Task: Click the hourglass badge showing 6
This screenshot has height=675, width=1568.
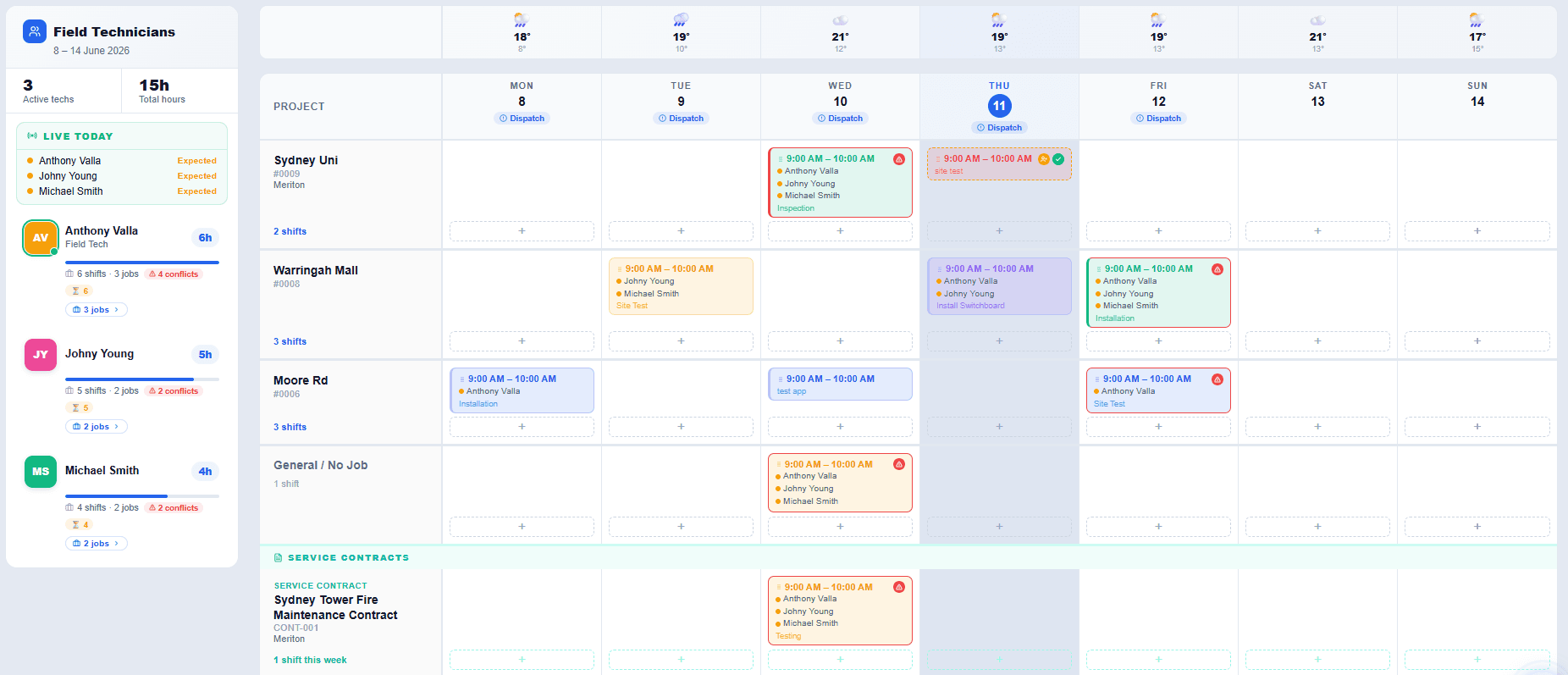Action: click(80, 291)
